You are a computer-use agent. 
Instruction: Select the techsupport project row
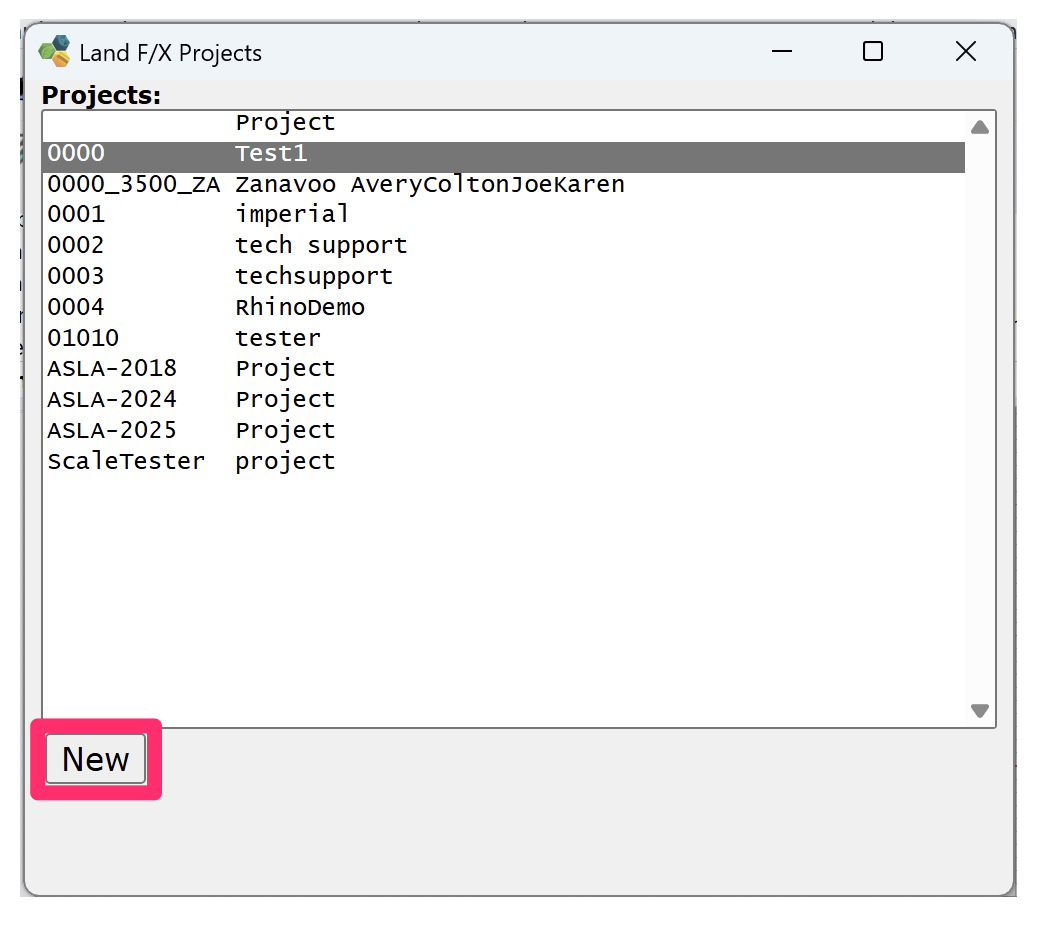tap(300, 276)
